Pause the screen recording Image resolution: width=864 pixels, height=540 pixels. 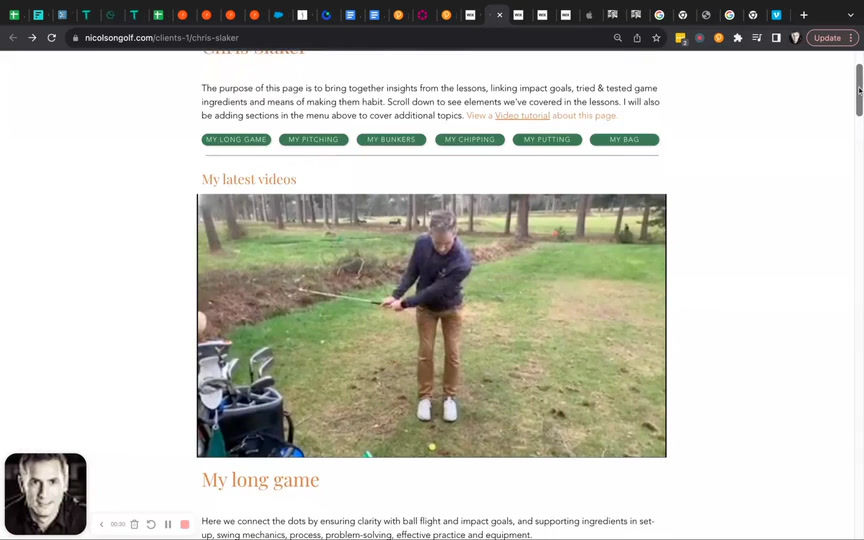pyautogui.click(x=168, y=524)
